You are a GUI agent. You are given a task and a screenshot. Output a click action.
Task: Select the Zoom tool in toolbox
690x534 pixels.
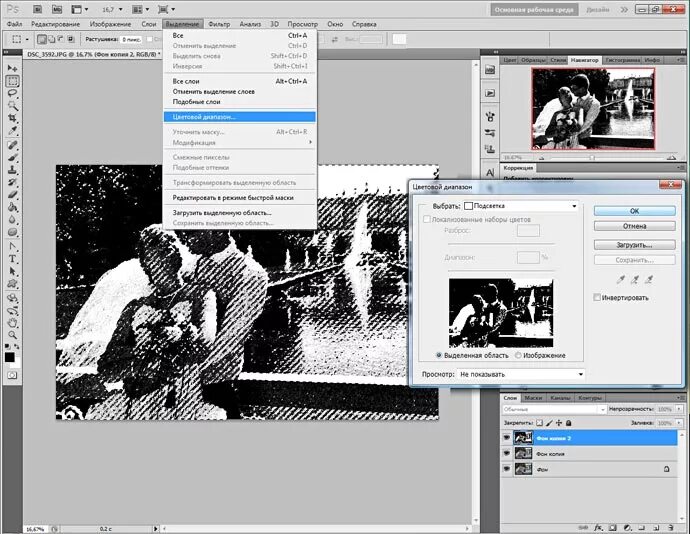(12, 335)
